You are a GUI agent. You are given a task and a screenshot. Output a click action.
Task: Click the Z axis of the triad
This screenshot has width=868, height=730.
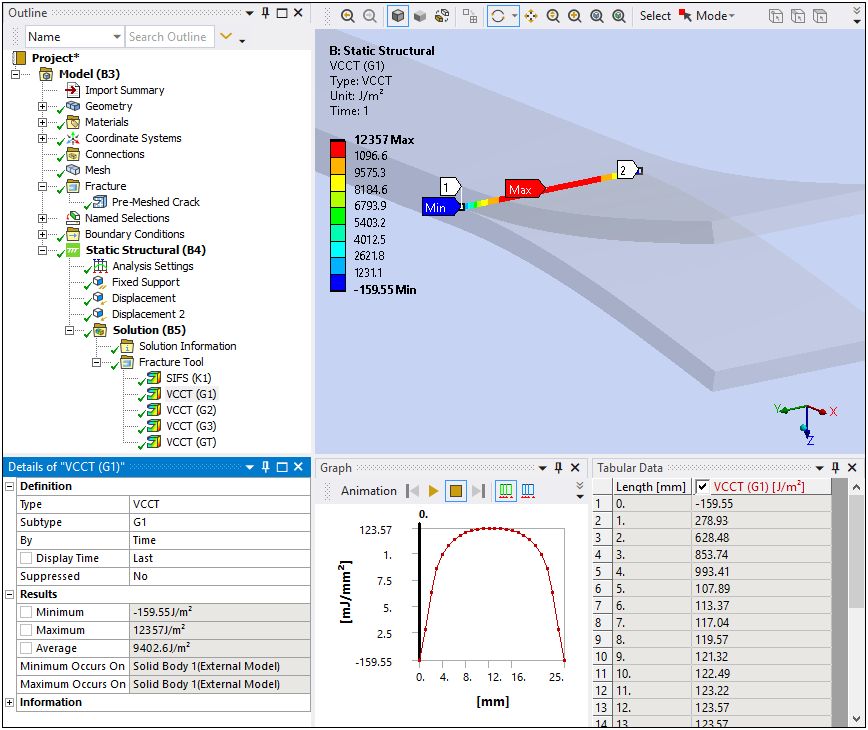pyautogui.click(x=809, y=432)
